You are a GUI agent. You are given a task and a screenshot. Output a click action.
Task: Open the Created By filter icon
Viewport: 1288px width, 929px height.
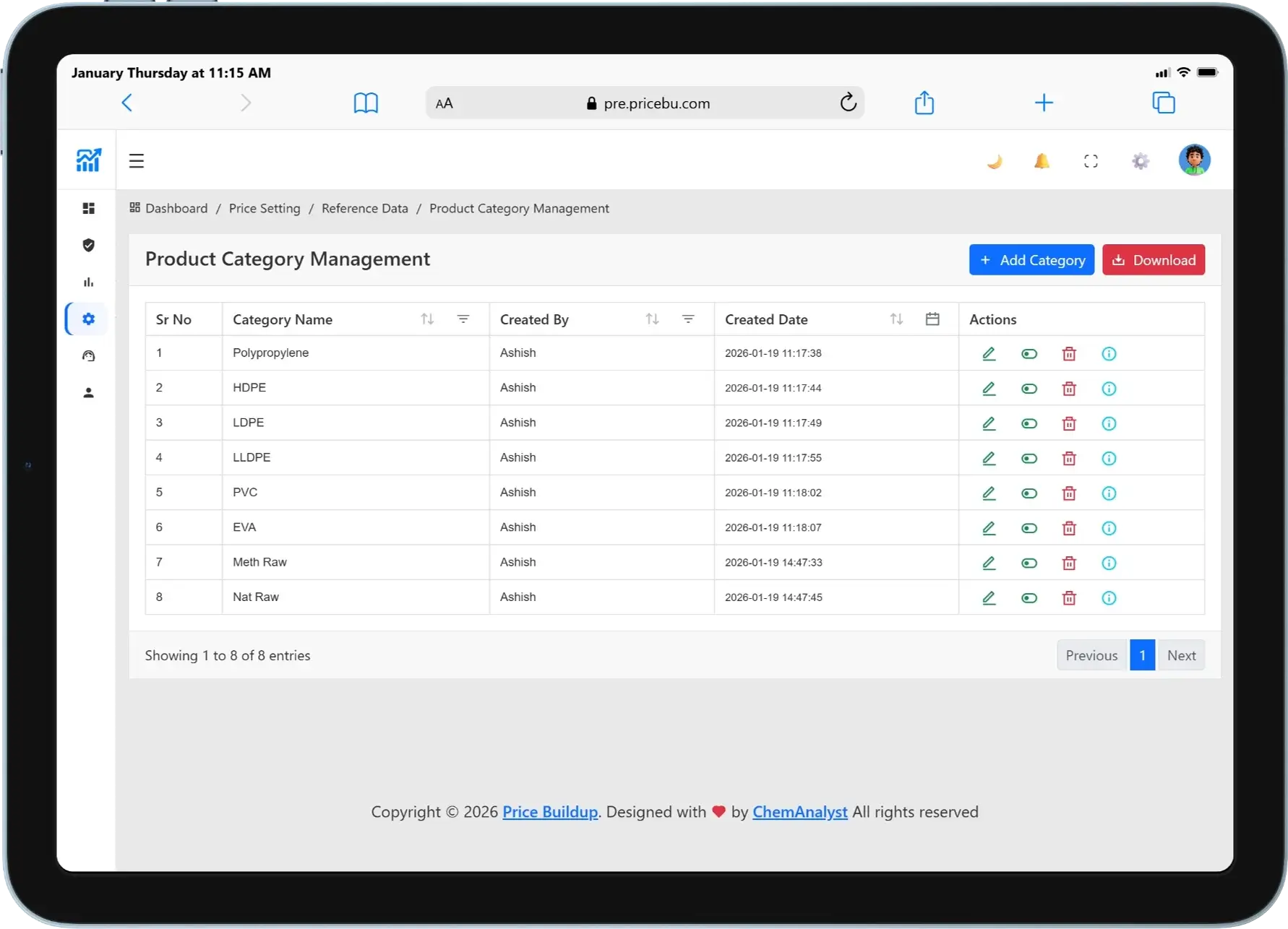click(688, 319)
